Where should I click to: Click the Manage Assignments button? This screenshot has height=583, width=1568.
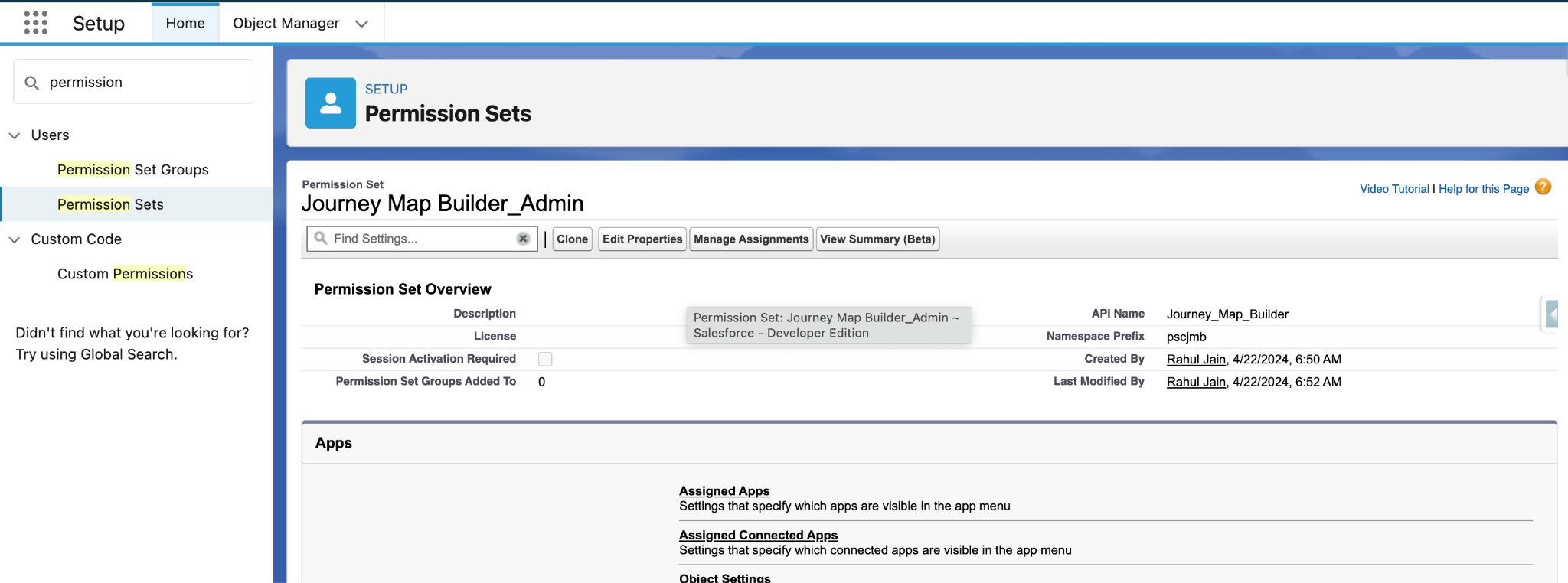pyautogui.click(x=751, y=239)
